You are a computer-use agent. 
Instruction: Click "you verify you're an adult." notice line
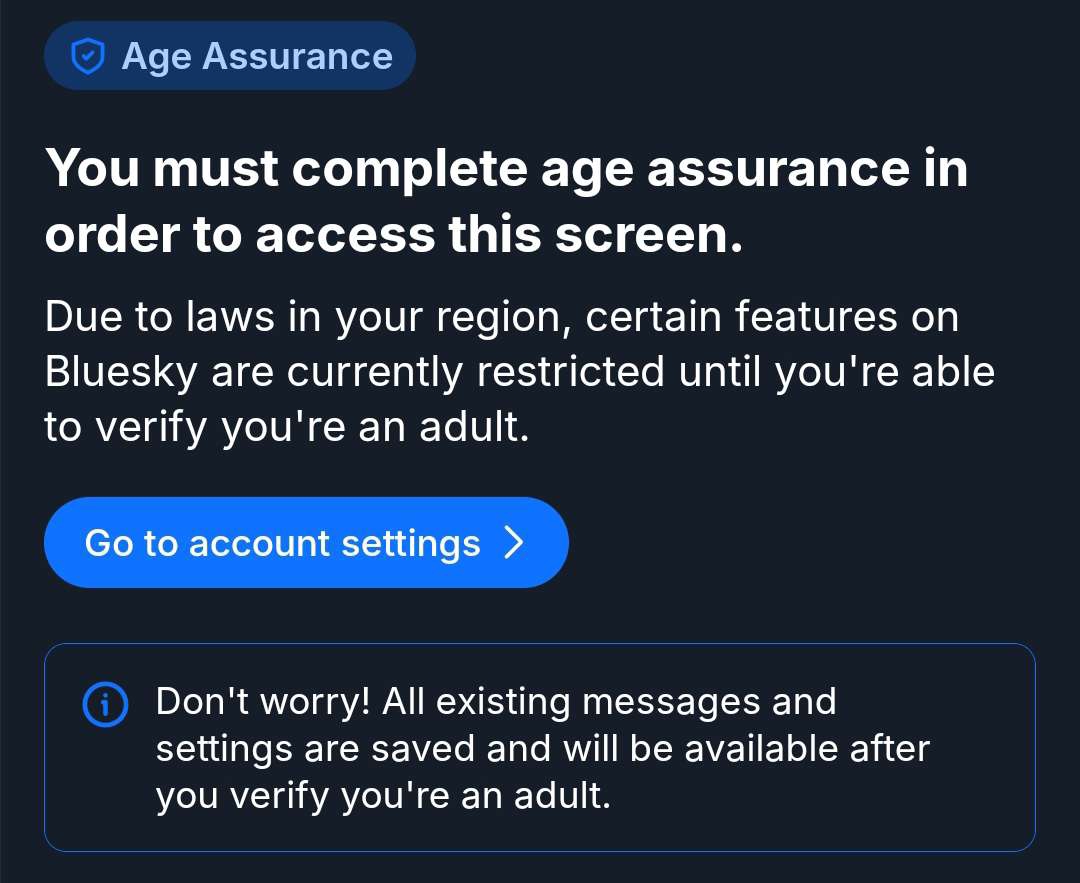[x=382, y=797]
